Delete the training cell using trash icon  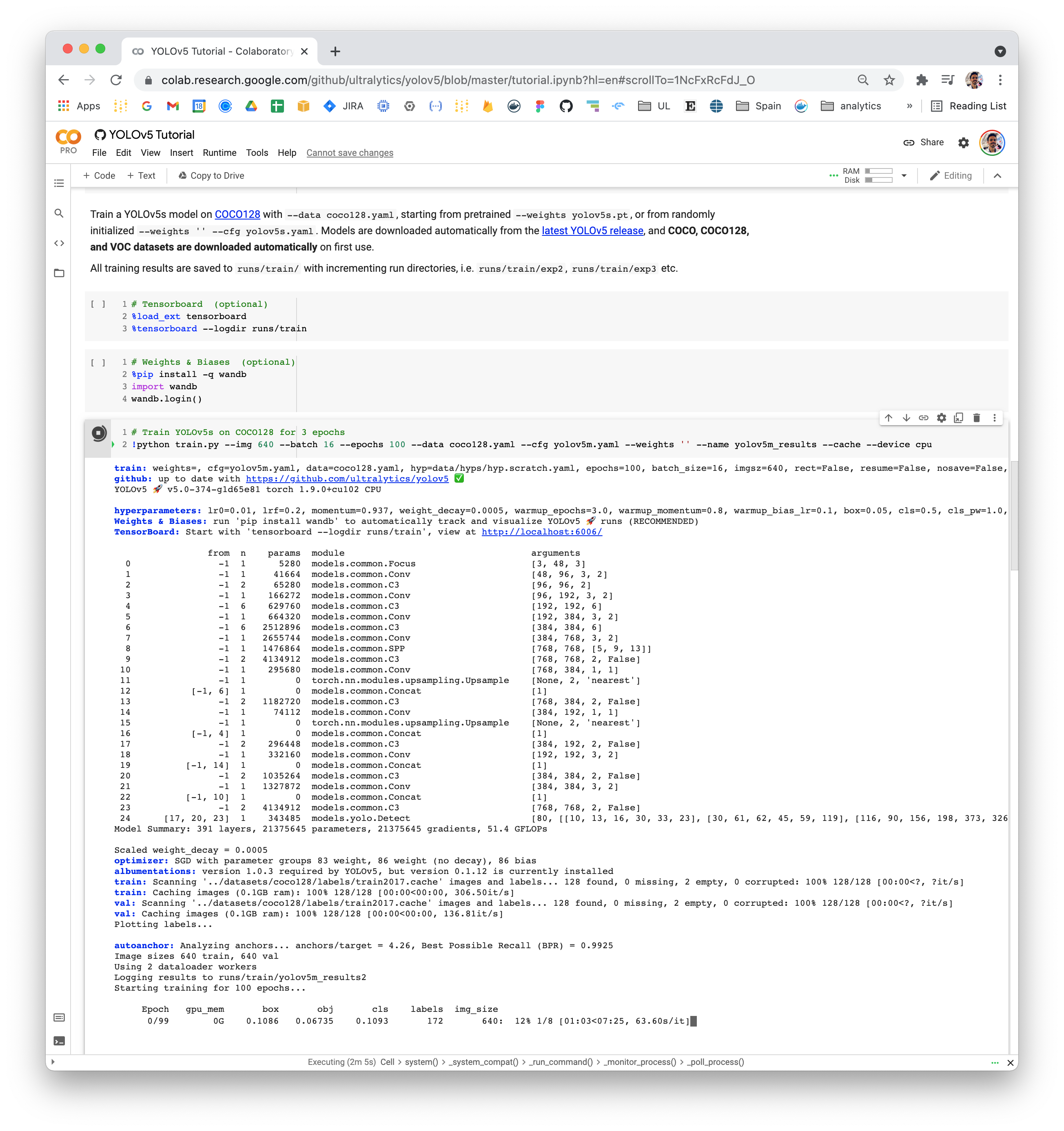click(x=976, y=417)
